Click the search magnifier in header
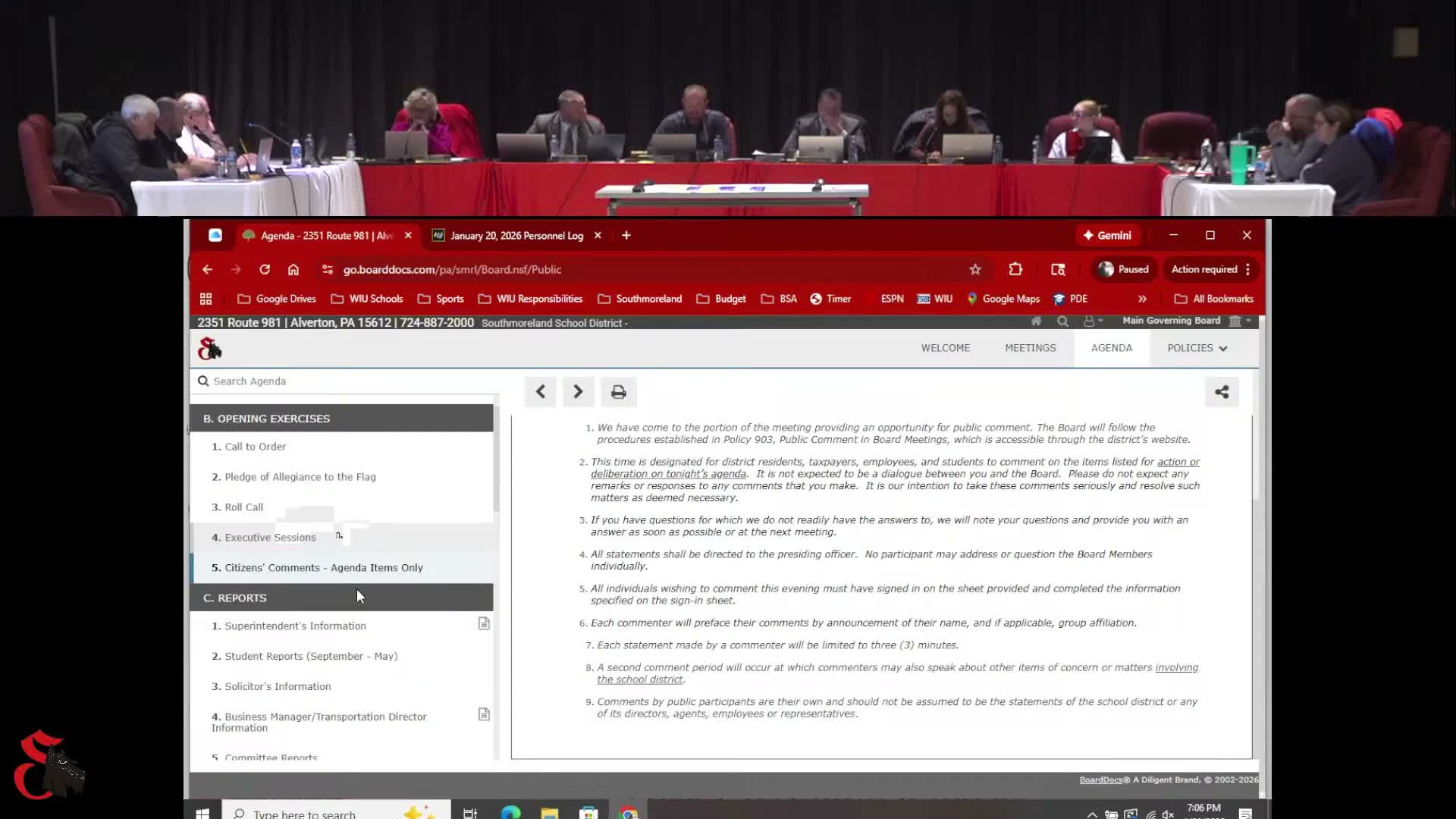 click(1062, 322)
